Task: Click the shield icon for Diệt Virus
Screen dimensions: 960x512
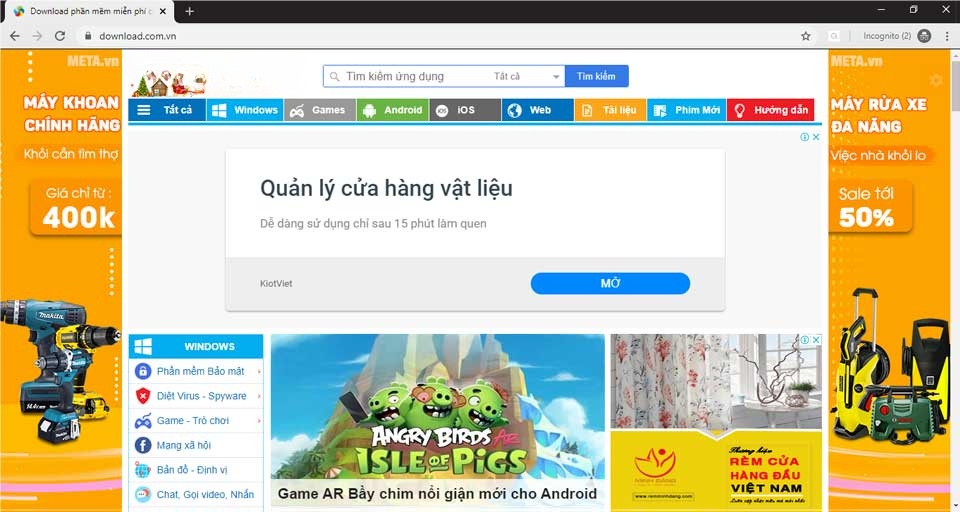Action: 143,396
